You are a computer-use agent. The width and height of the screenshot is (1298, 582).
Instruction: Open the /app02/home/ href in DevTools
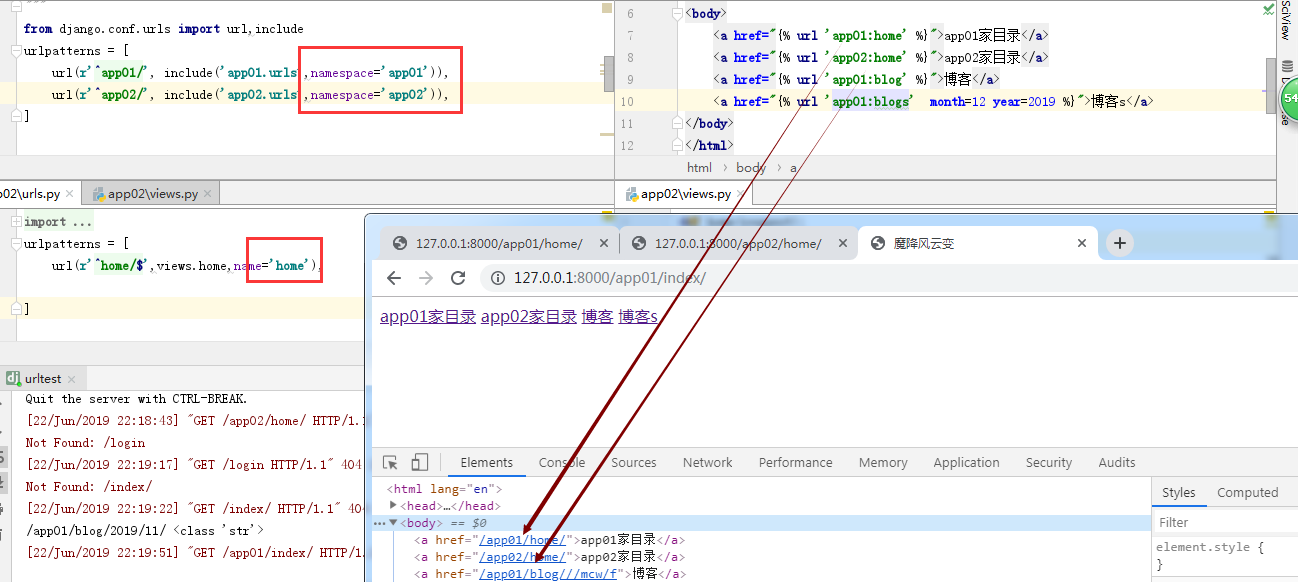(x=523, y=557)
